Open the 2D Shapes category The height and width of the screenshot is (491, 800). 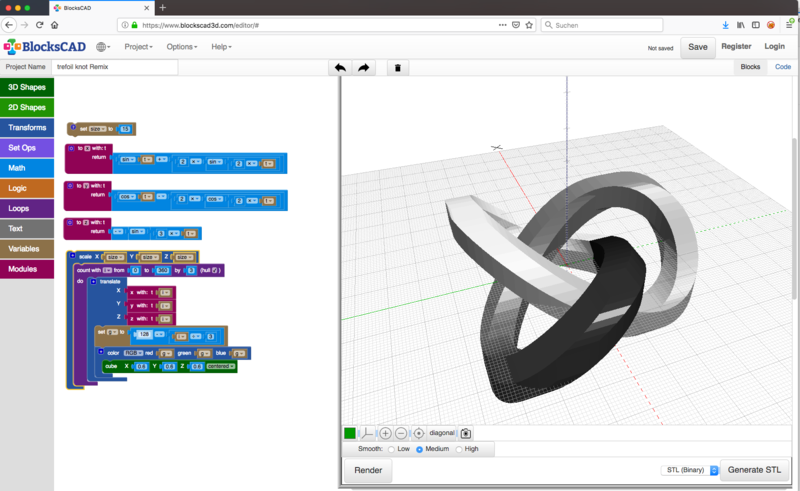pyautogui.click(x=27, y=107)
